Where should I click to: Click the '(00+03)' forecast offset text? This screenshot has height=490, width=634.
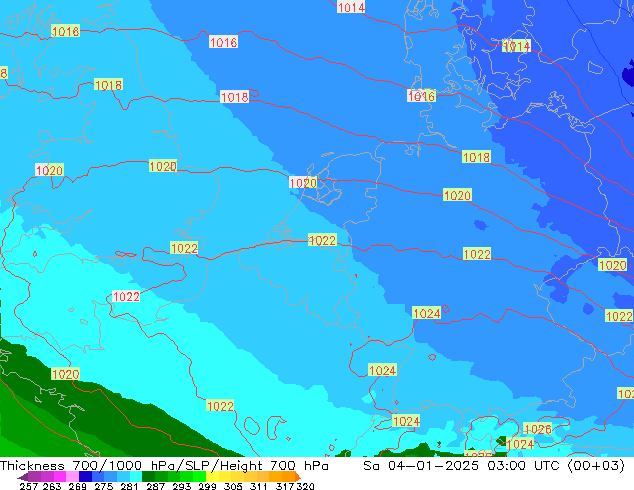point(596,466)
